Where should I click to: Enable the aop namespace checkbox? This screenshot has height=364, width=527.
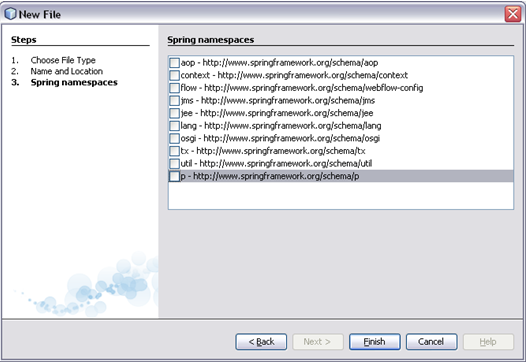pos(174,63)
